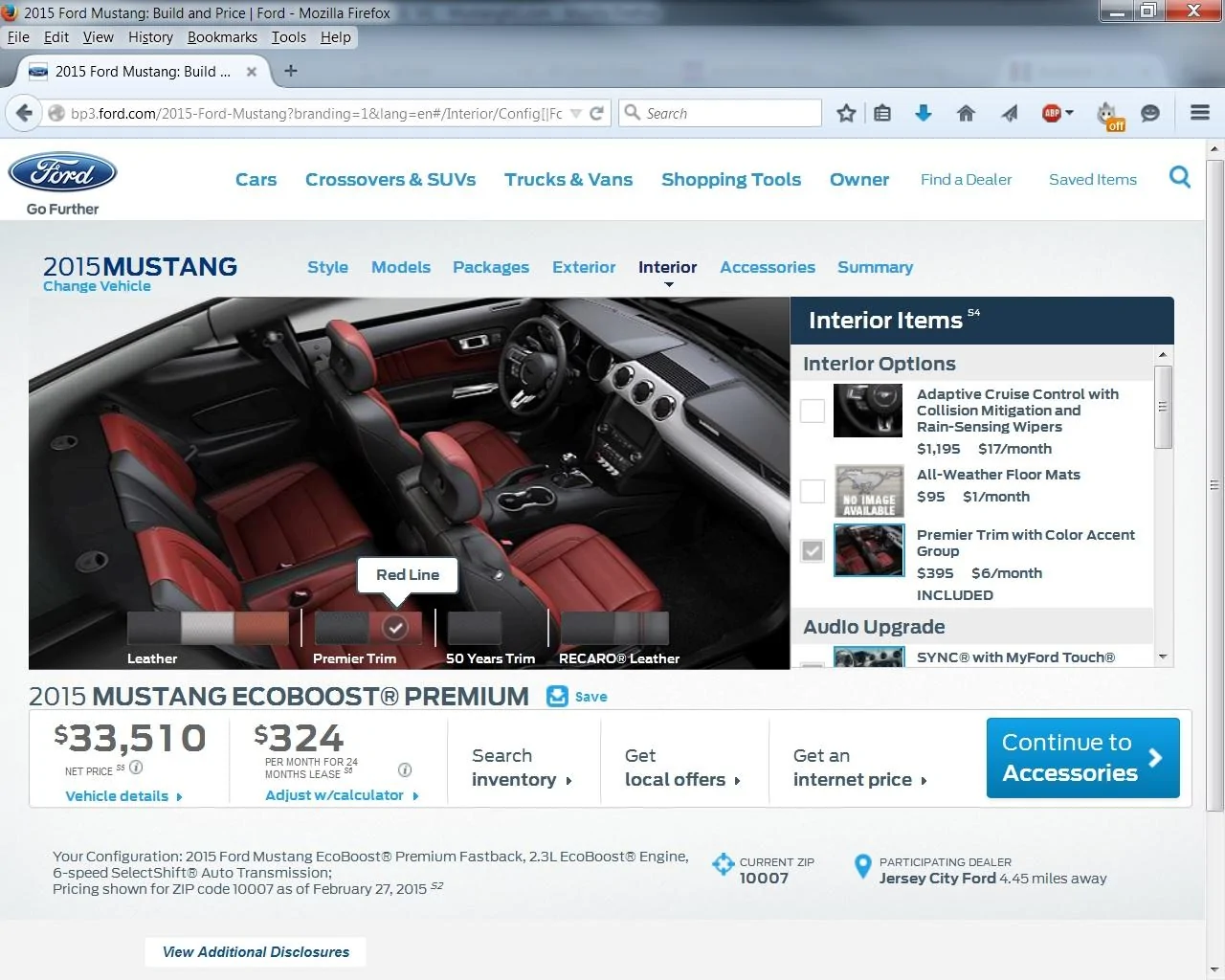Screen dimensions: 1225x980
Task: Click the Change Vehicle link
Action: [x=97, y=286]
